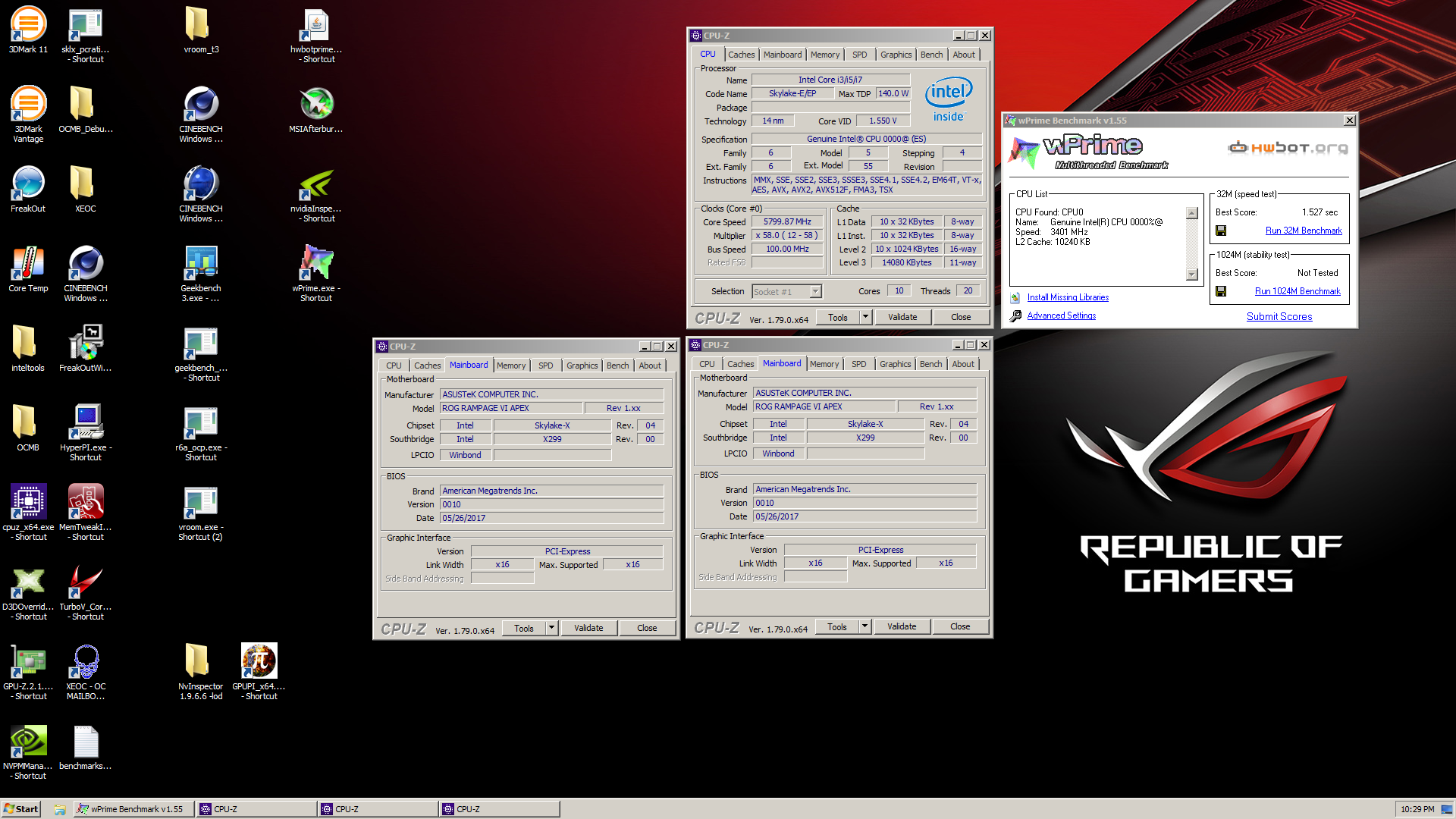Click Validate in top CPU-Z window
The height and width of the screenshot is (819, 1456).
tap(902, 317)
